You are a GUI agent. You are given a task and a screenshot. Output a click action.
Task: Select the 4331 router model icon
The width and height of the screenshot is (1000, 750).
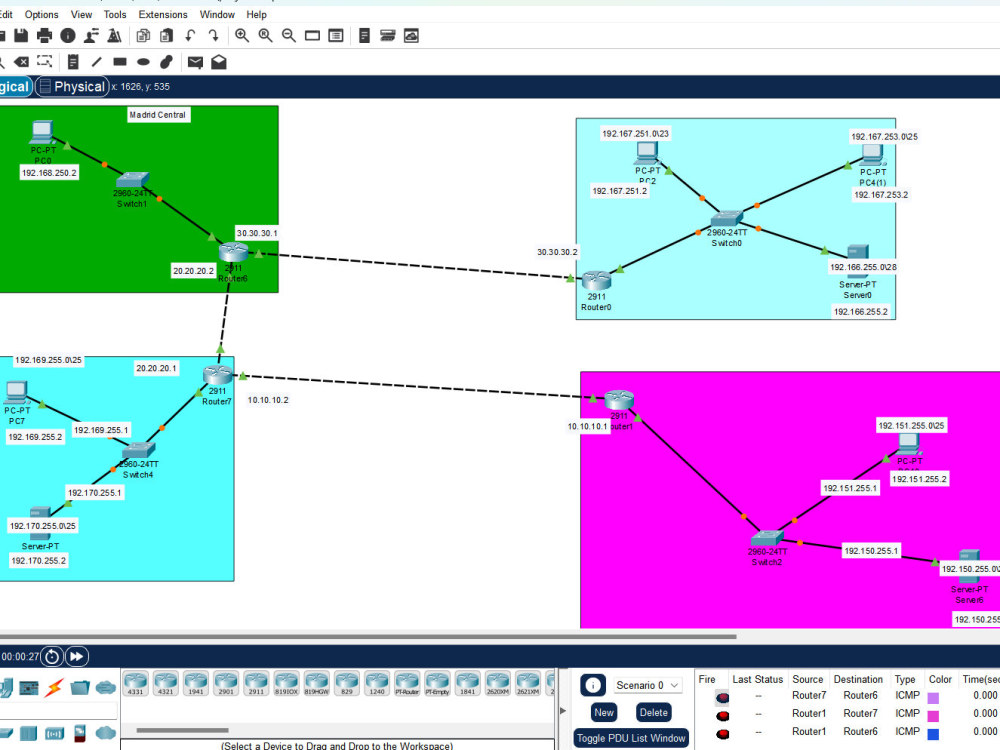pos(134,684)
